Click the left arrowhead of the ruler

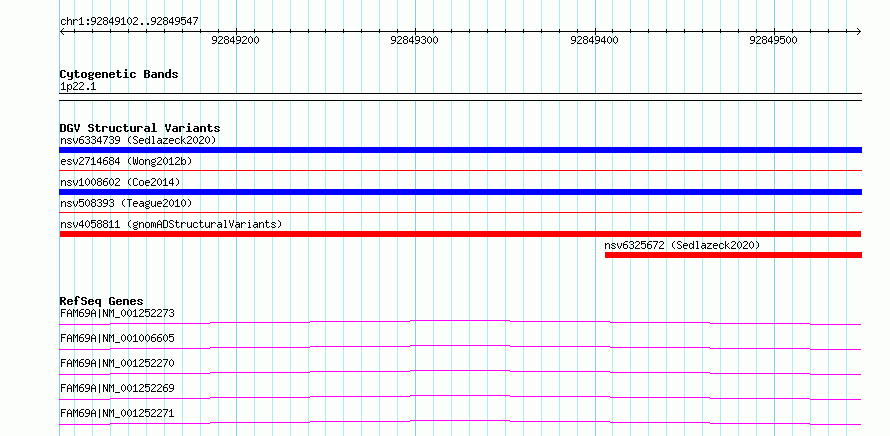[x=62, y=31]
